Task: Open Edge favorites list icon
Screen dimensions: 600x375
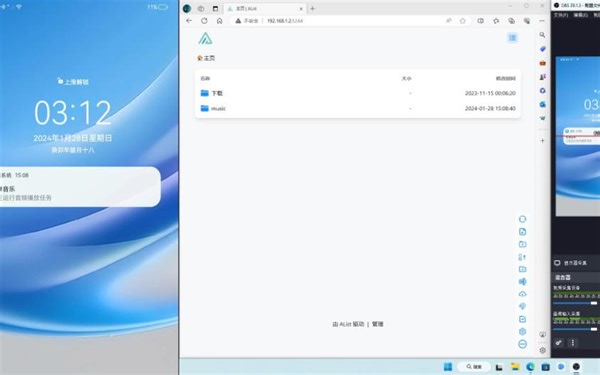Action: click(496, 21)
